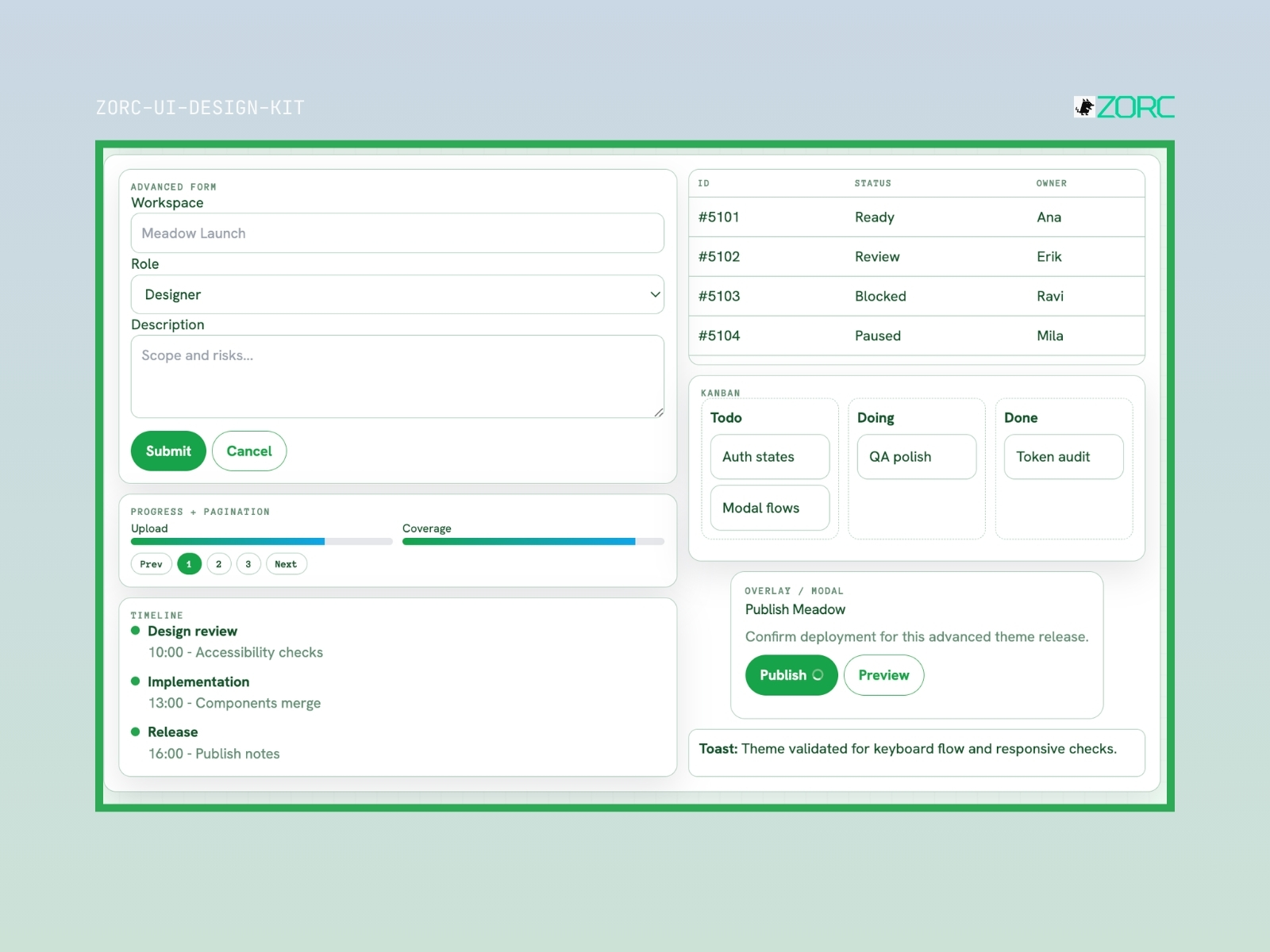
Task: Click the Publish Meadow modal title
Action: 795,609
